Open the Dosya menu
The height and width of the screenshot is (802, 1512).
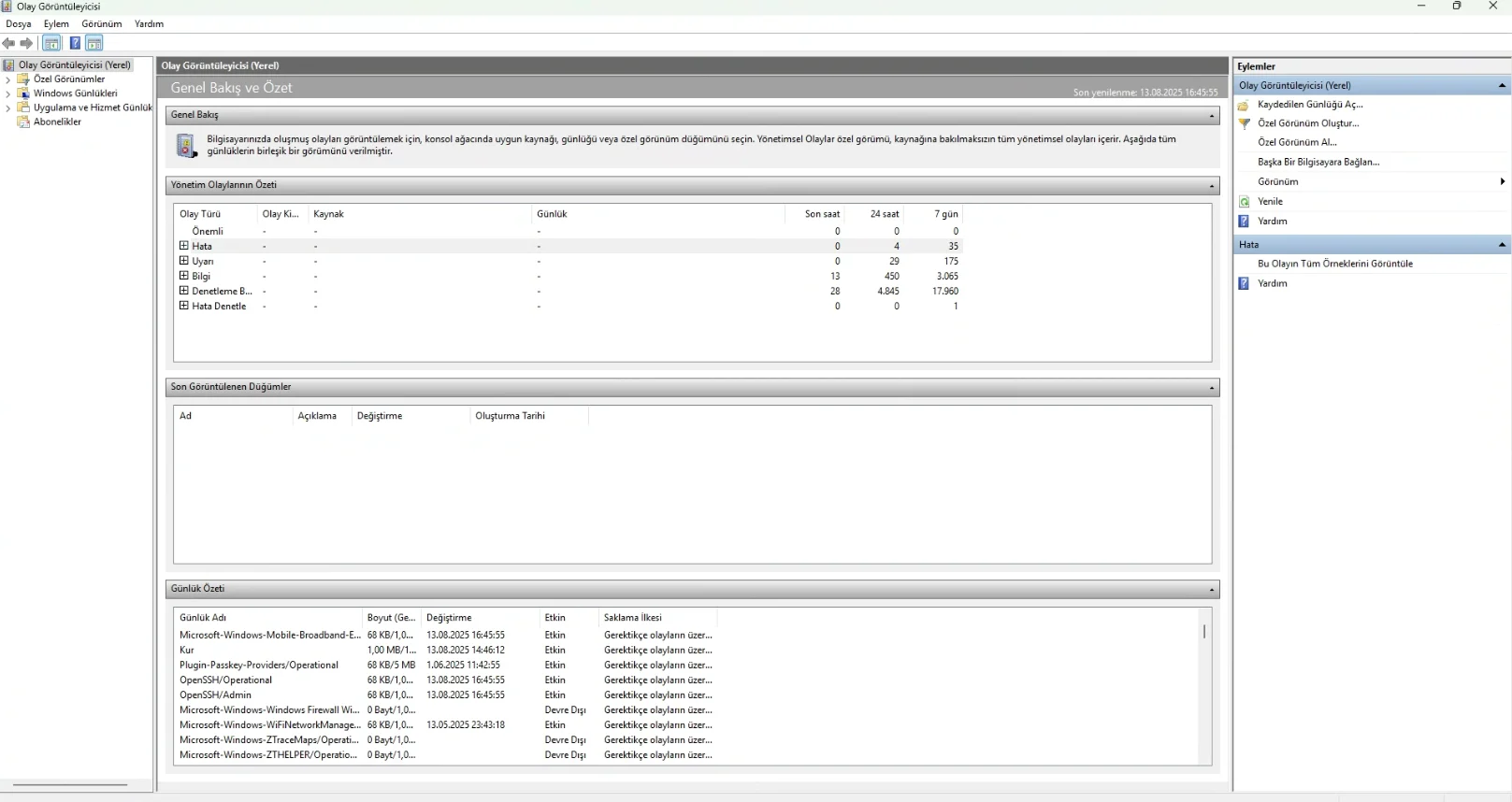(x=19, y=24)
